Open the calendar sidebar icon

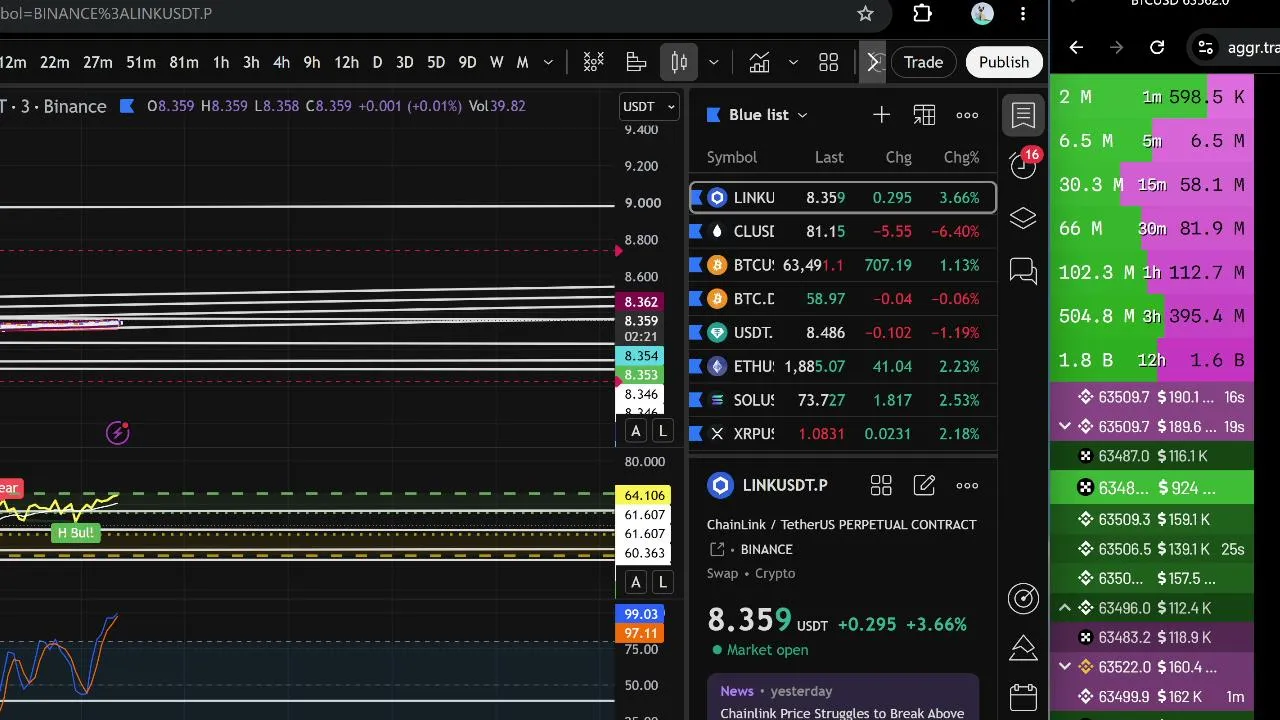pyautogui.click(x=1023, y=697)
